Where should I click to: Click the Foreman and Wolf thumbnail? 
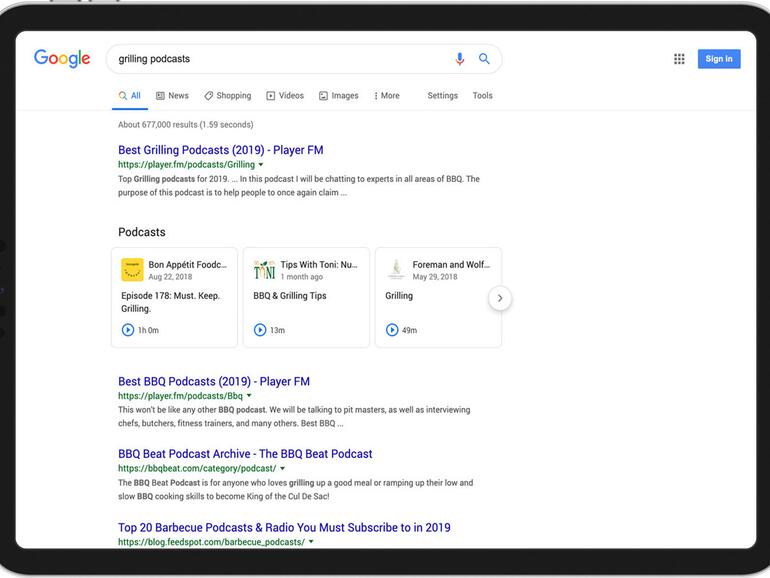(x=396, y=270)
